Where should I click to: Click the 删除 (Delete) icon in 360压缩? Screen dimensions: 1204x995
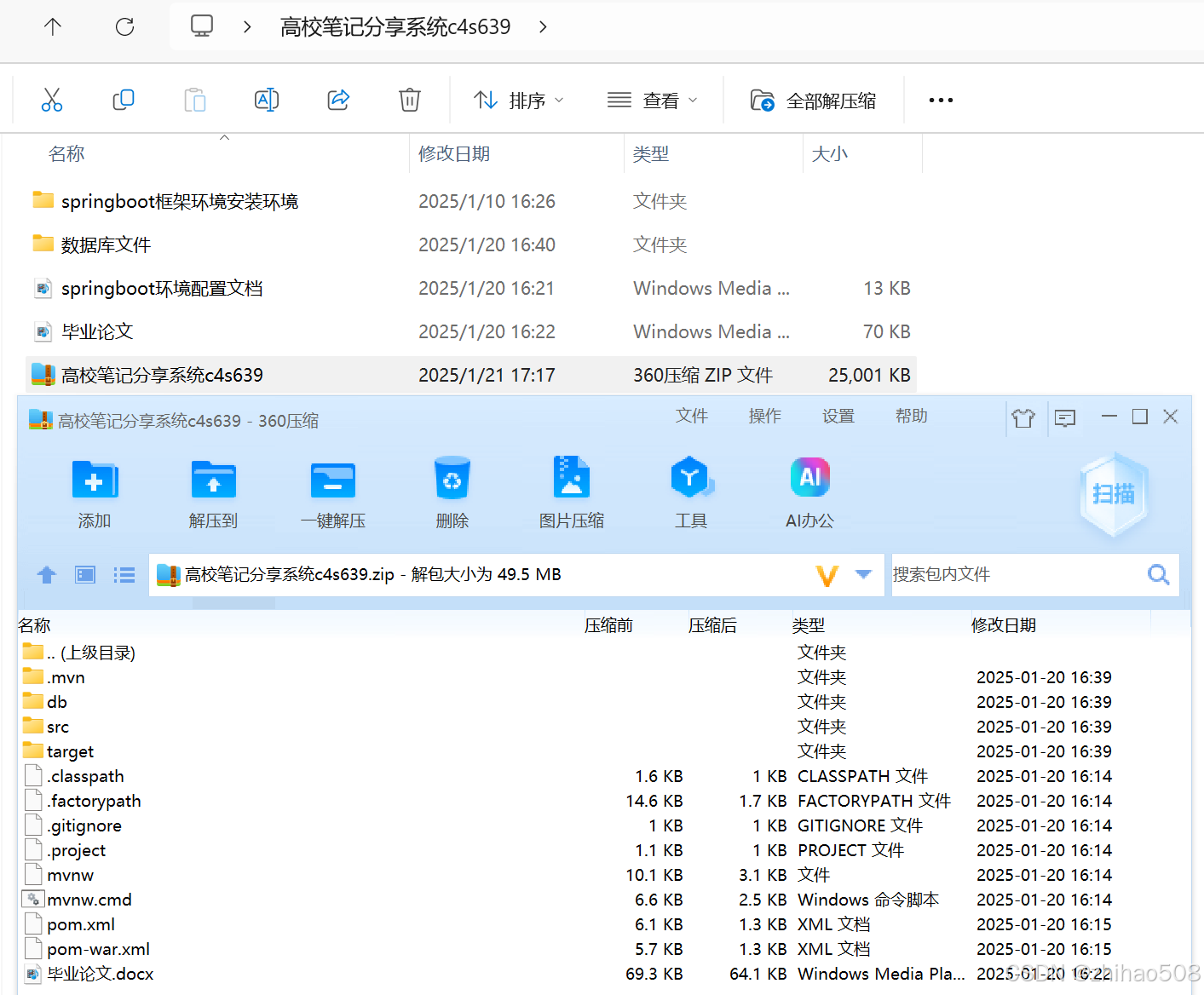coord(452,492)
